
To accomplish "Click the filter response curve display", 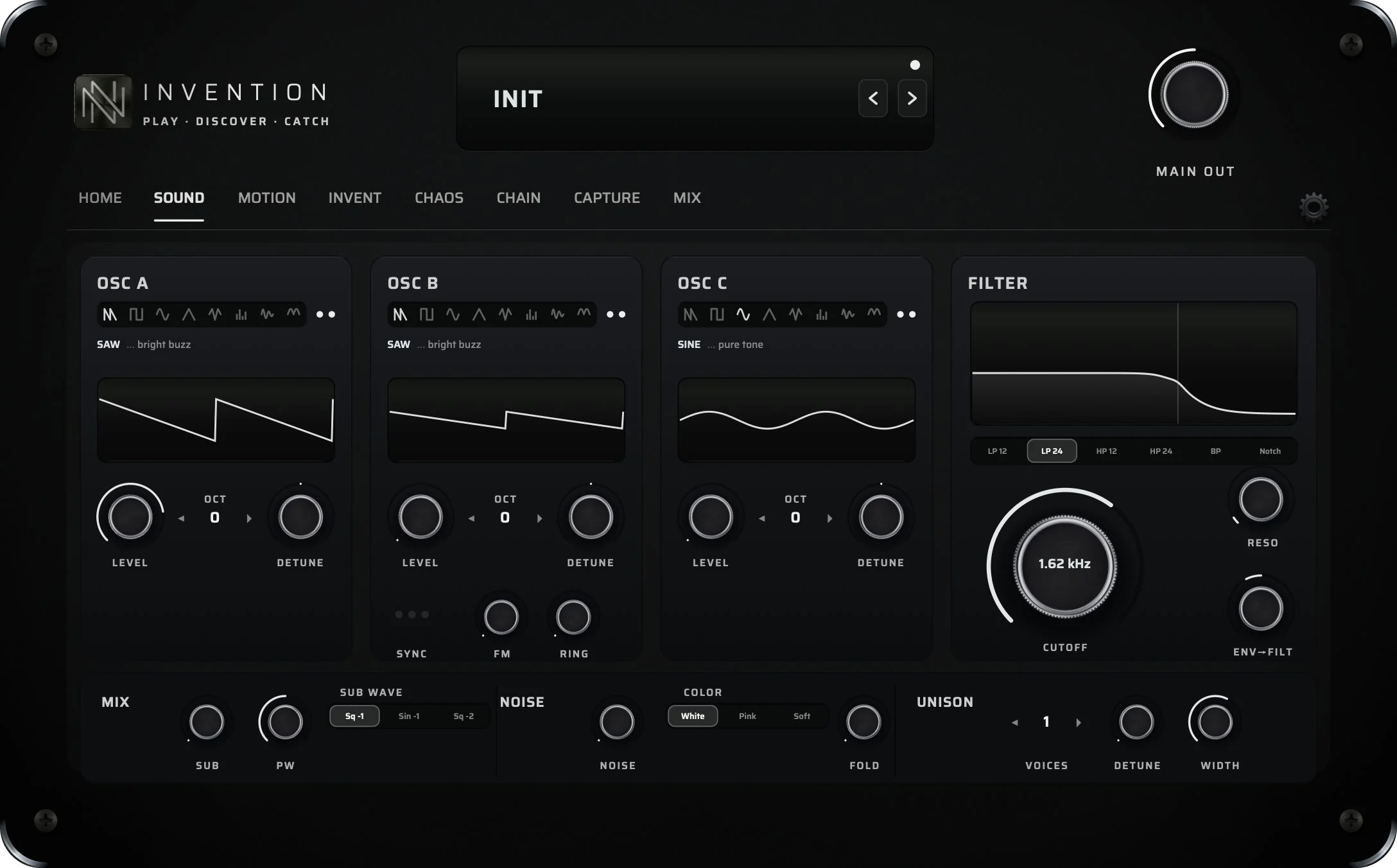I will pos(1133,363).
